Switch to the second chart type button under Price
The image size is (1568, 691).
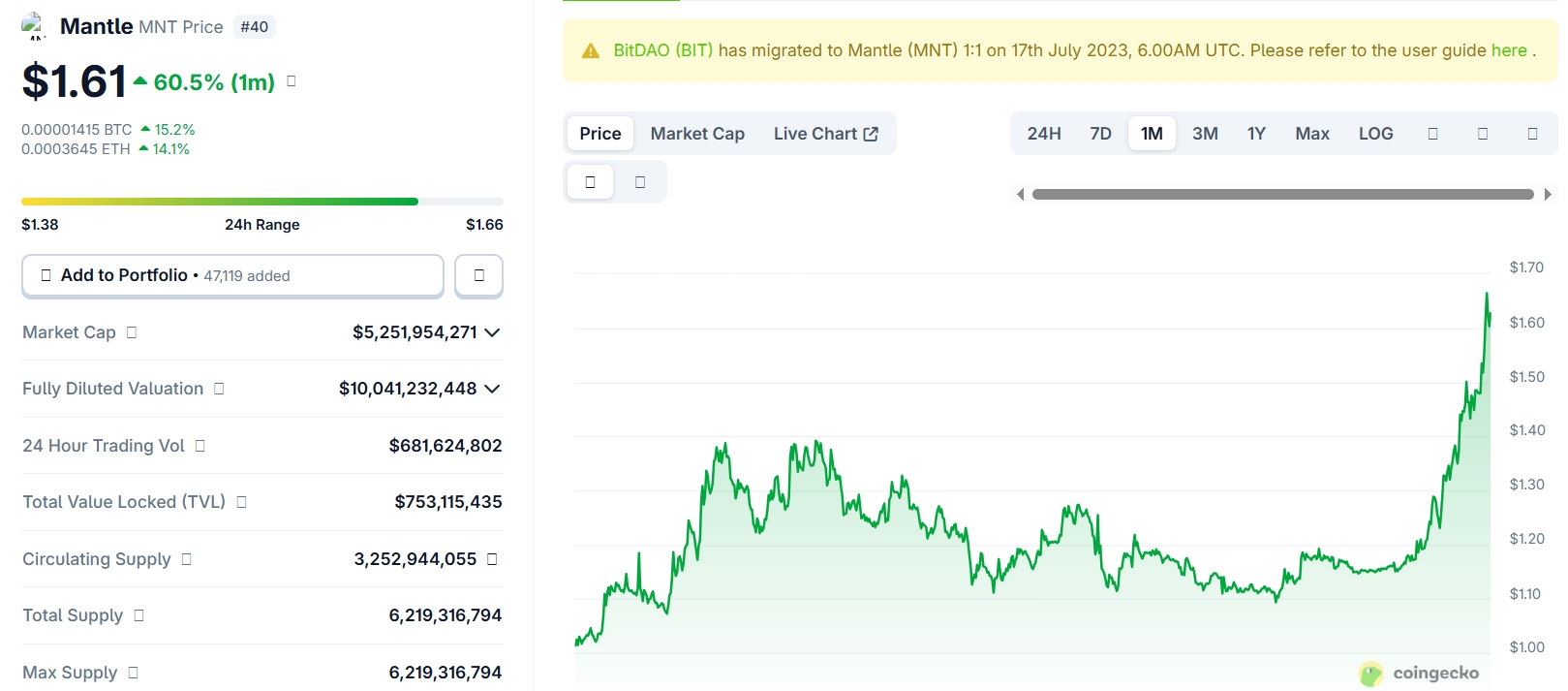tap(640, 182)
